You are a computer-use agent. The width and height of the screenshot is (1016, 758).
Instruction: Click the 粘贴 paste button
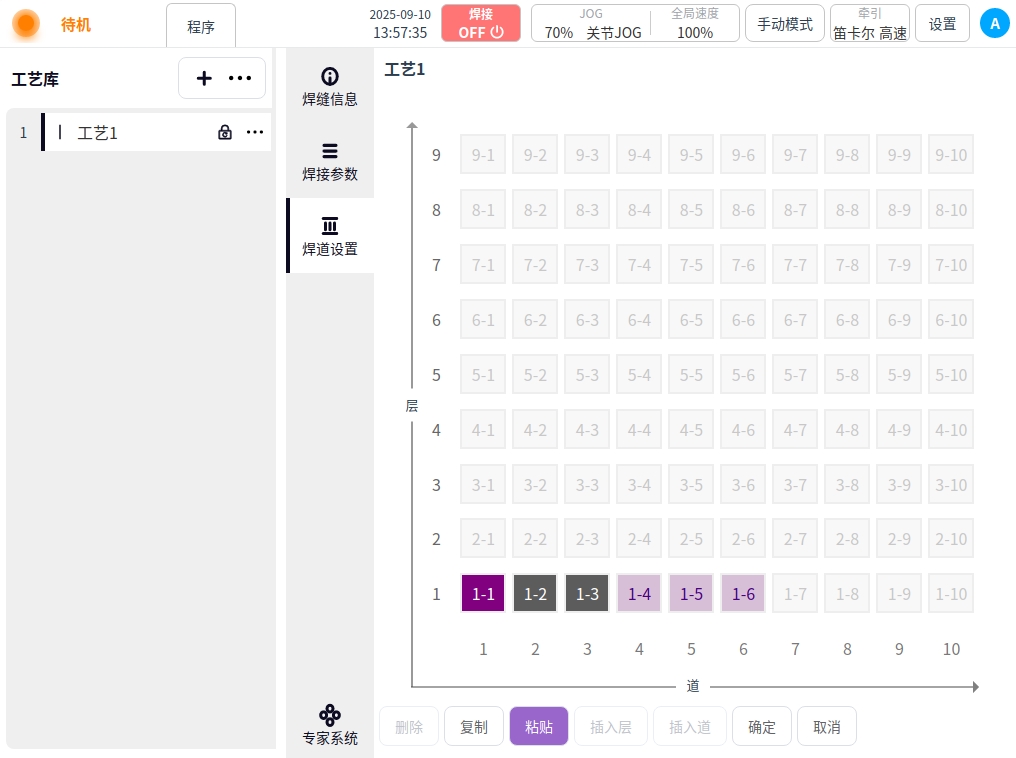point(539,727)
